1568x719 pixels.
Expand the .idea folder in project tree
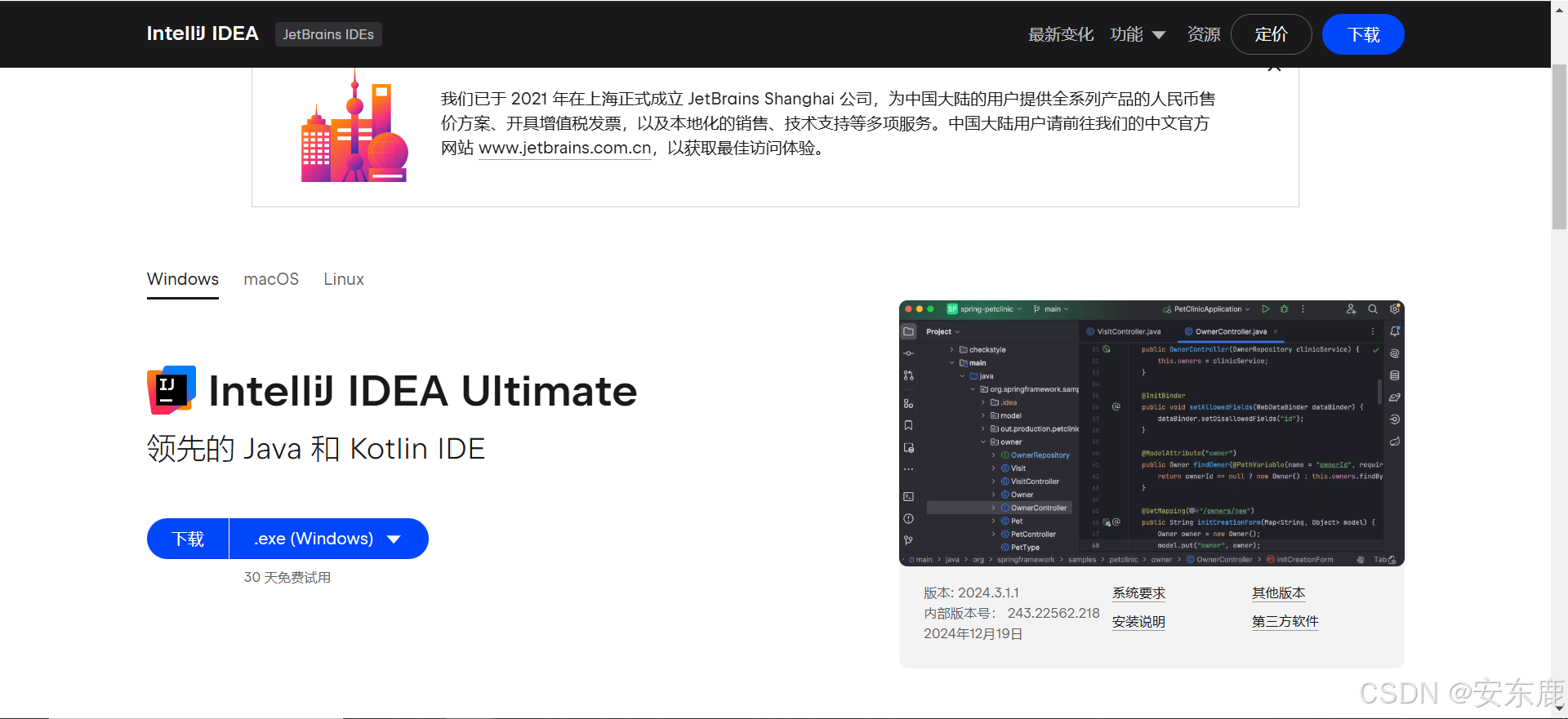[983, 402]
